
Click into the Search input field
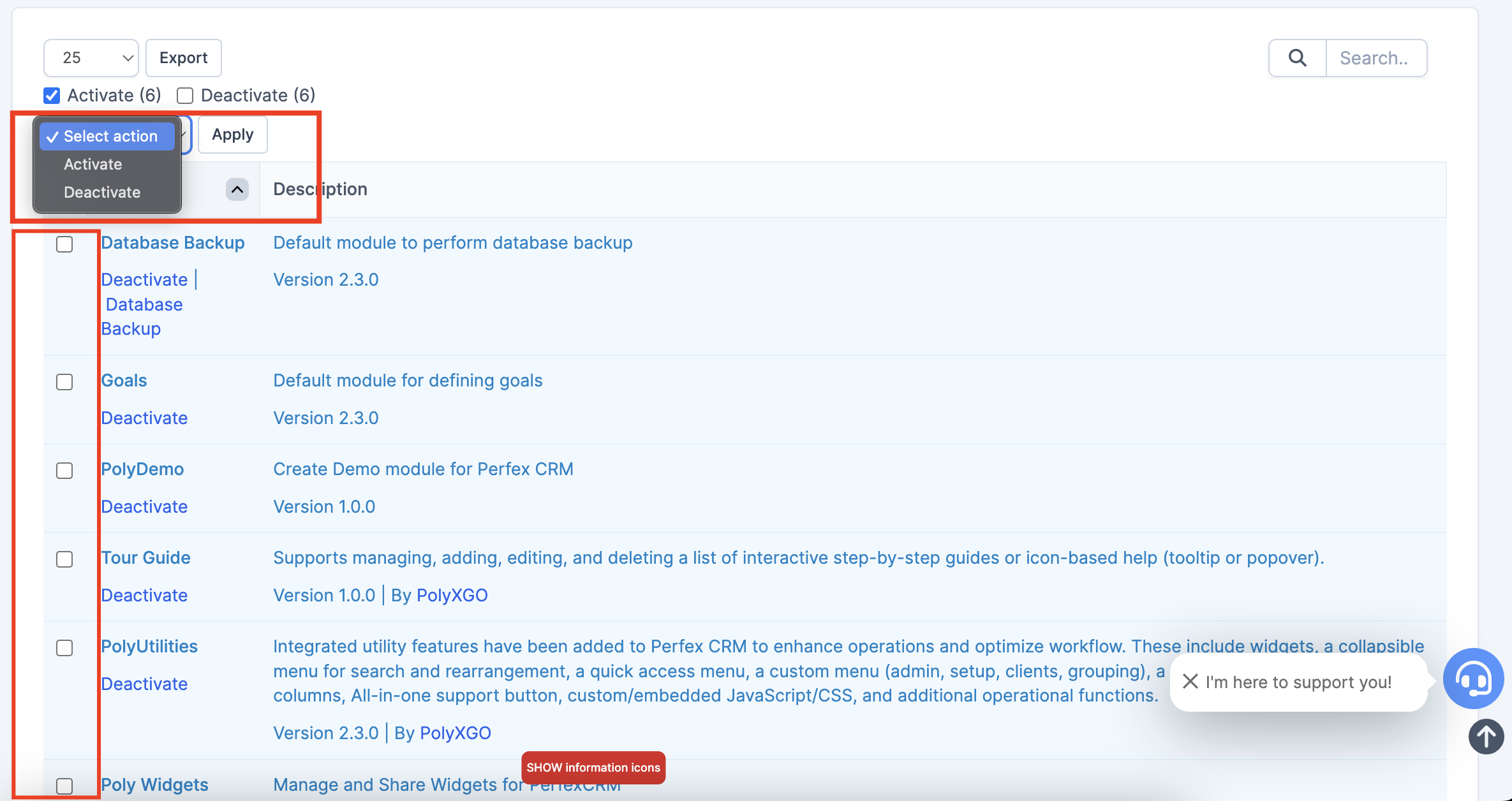[x=1375, y=58]
